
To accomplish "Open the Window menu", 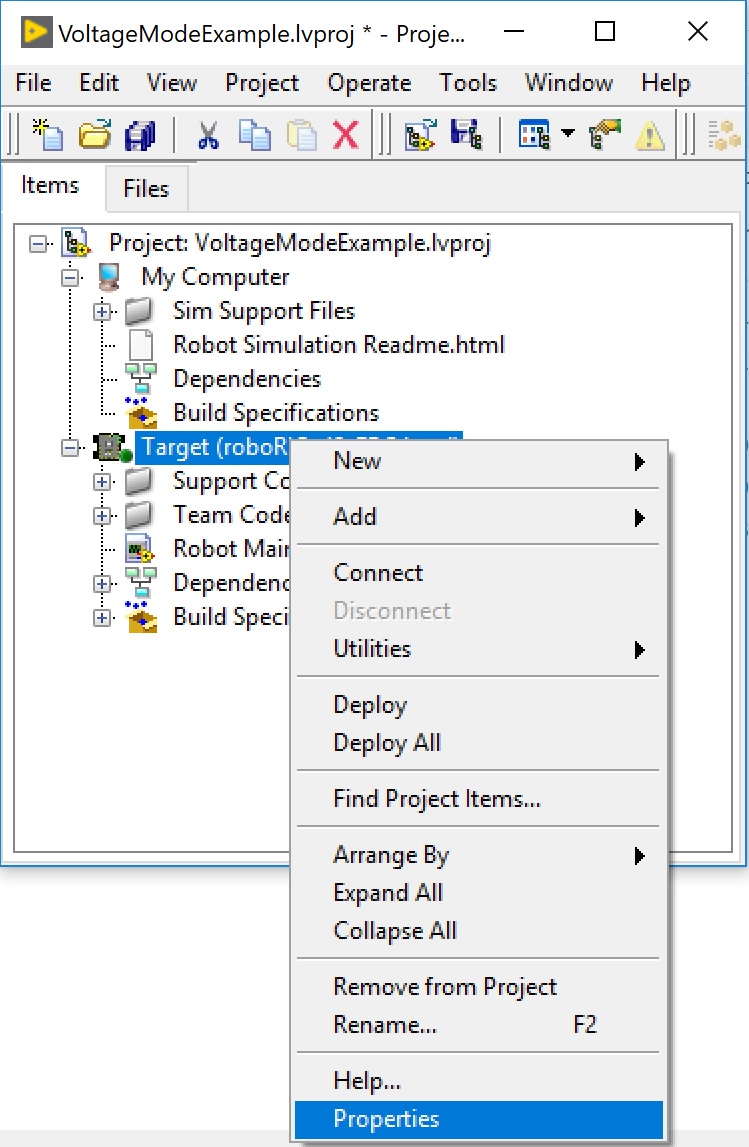I will pyautogui.click(x=569, y=83).
